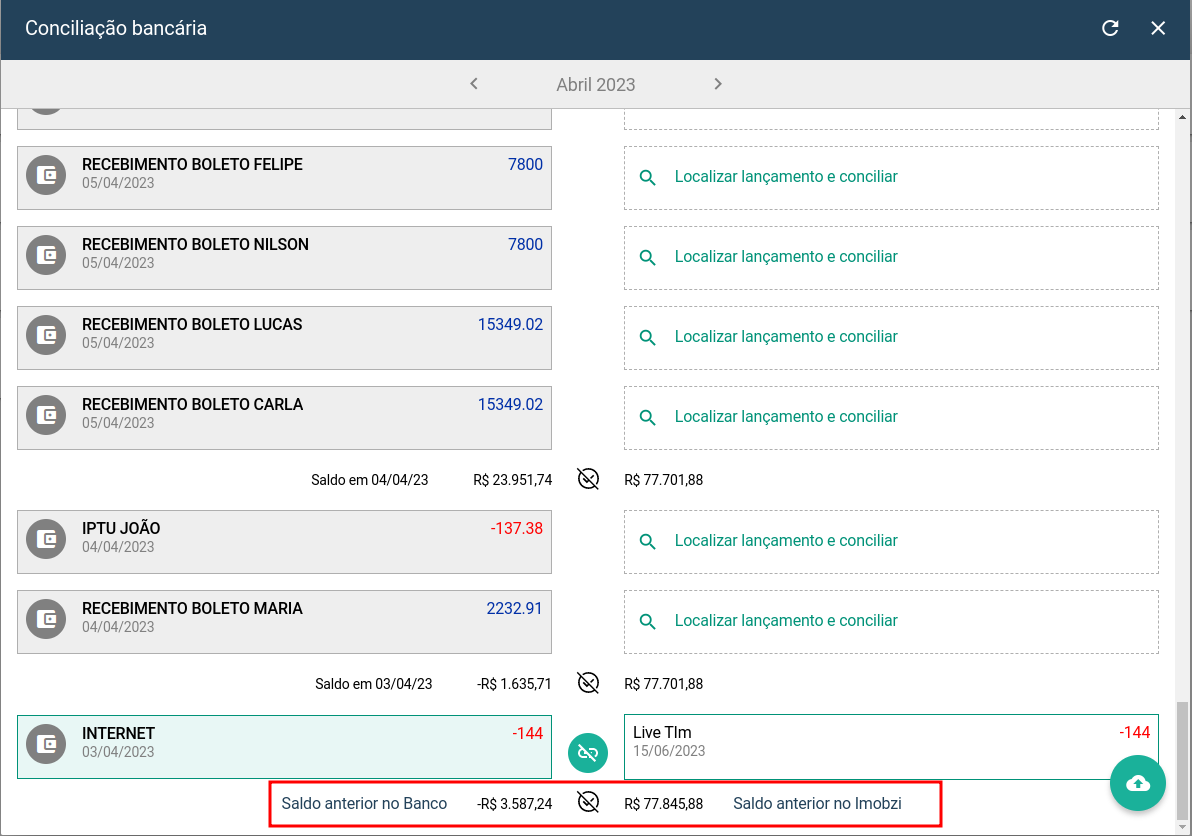Click search icon in the CARLA row
This screenshot has width=1192, height=836.
coord(648,417)
